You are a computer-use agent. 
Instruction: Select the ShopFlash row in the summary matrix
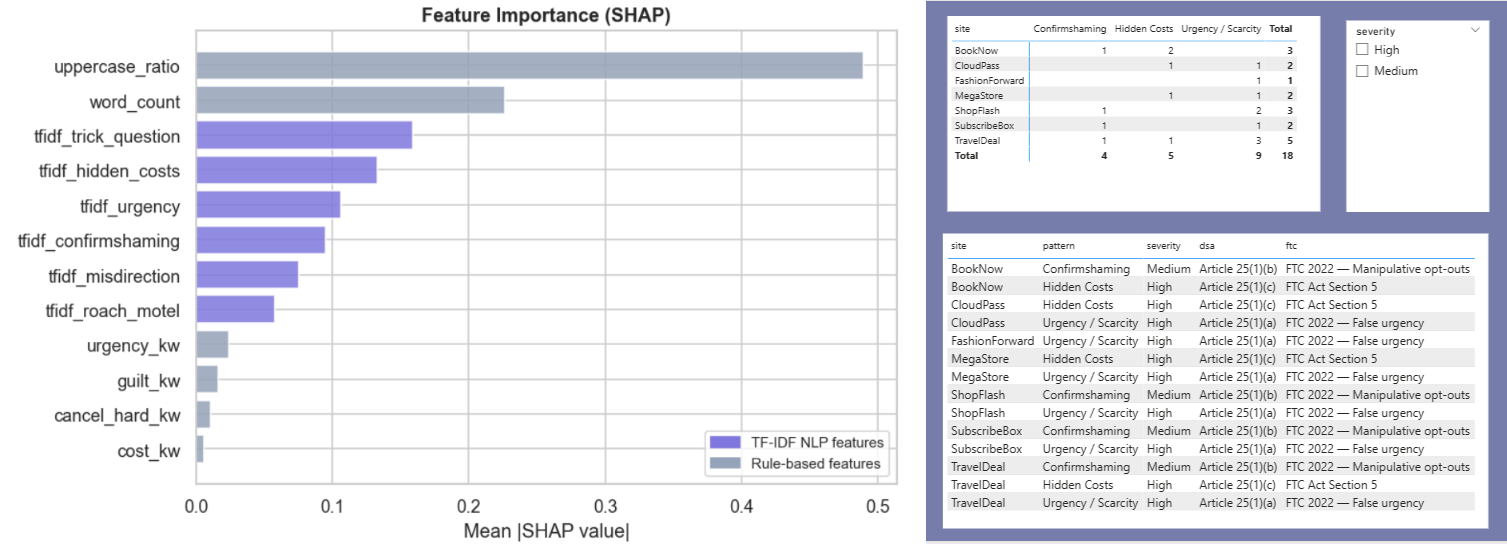tap(977, 110)
